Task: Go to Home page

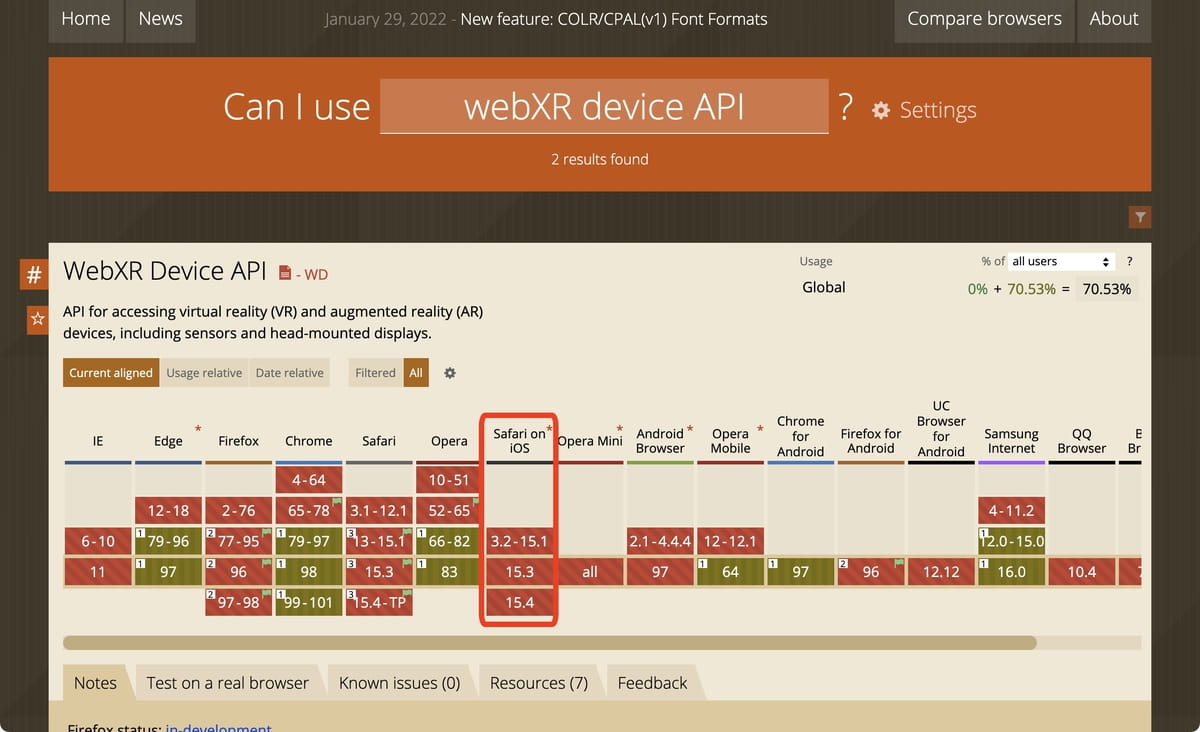Action: (86, 19)
